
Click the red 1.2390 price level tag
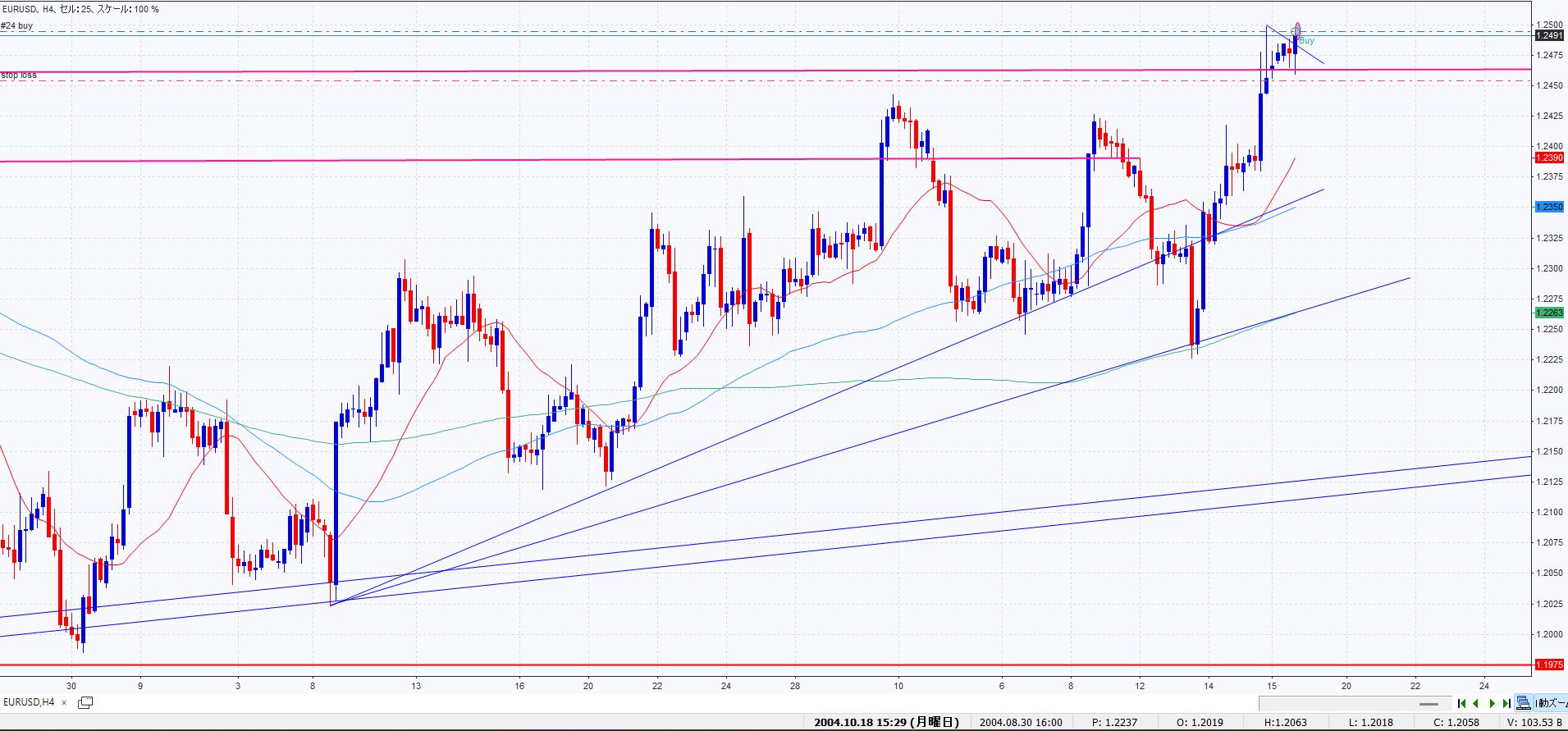(x=1549, y=158)
